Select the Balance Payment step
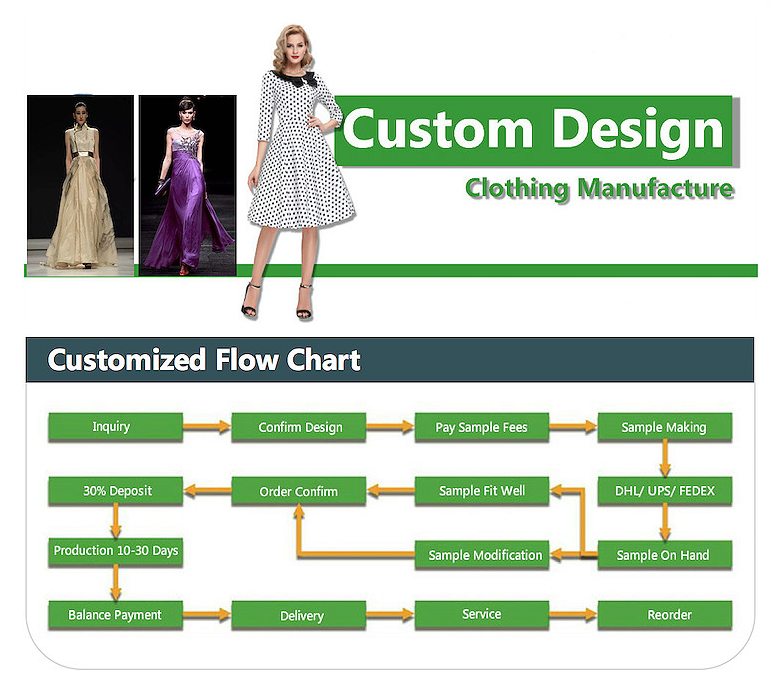 pos(116,615)
